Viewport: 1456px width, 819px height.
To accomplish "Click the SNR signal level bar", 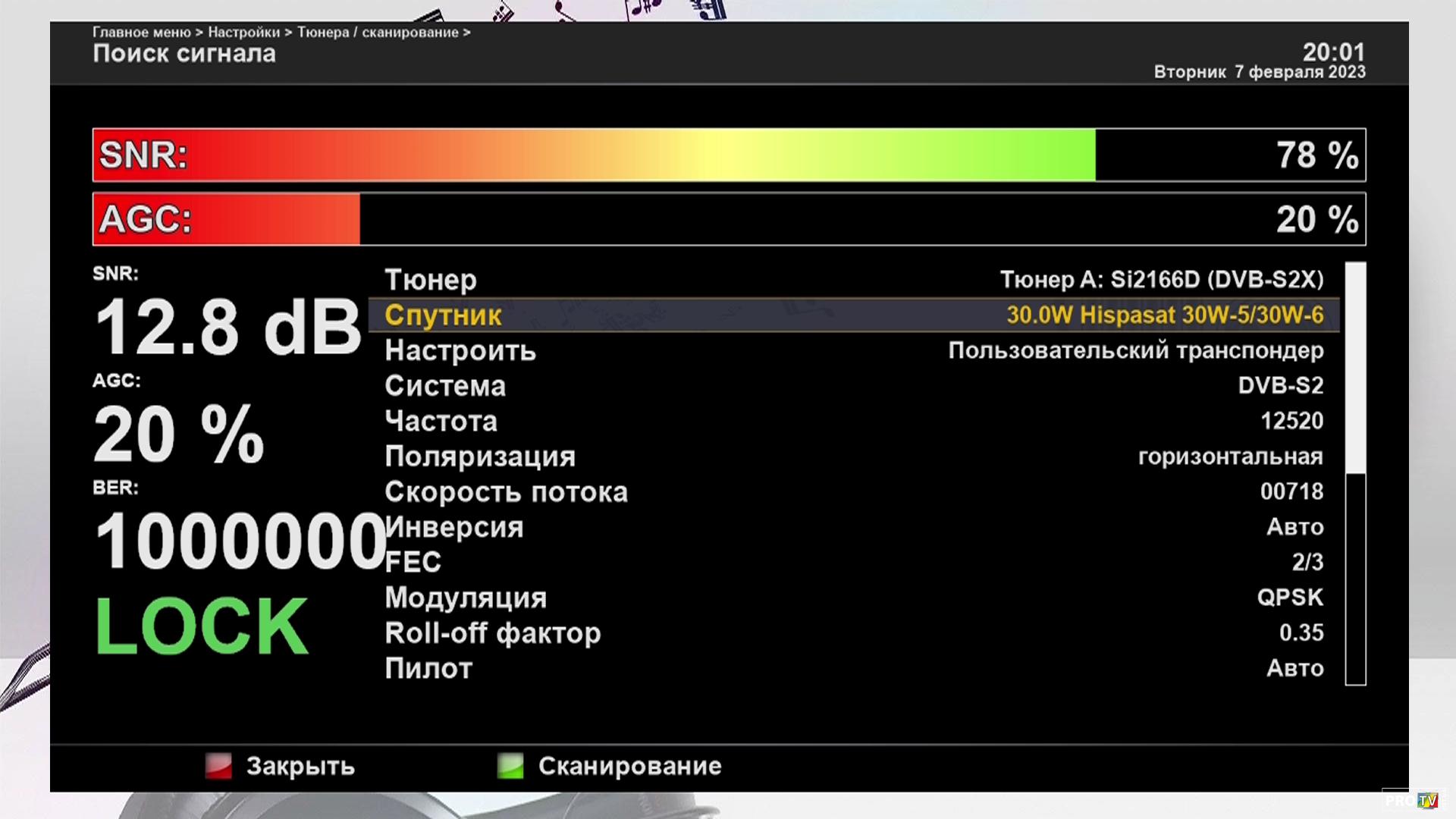I will pyautogui.click(x=728, y=155).
